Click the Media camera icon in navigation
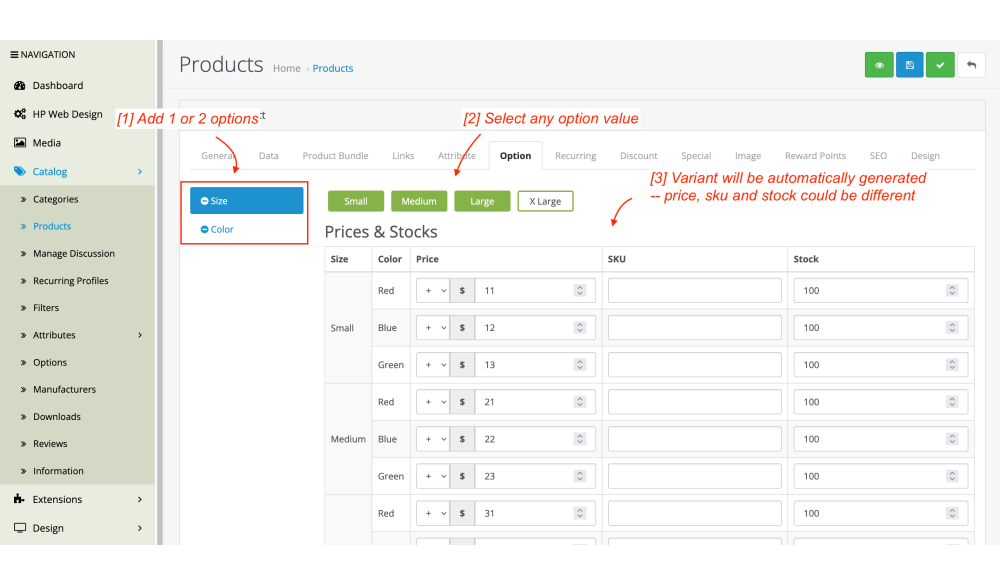This screenshot has height=585, width=1000. click(x=19, y=143)
